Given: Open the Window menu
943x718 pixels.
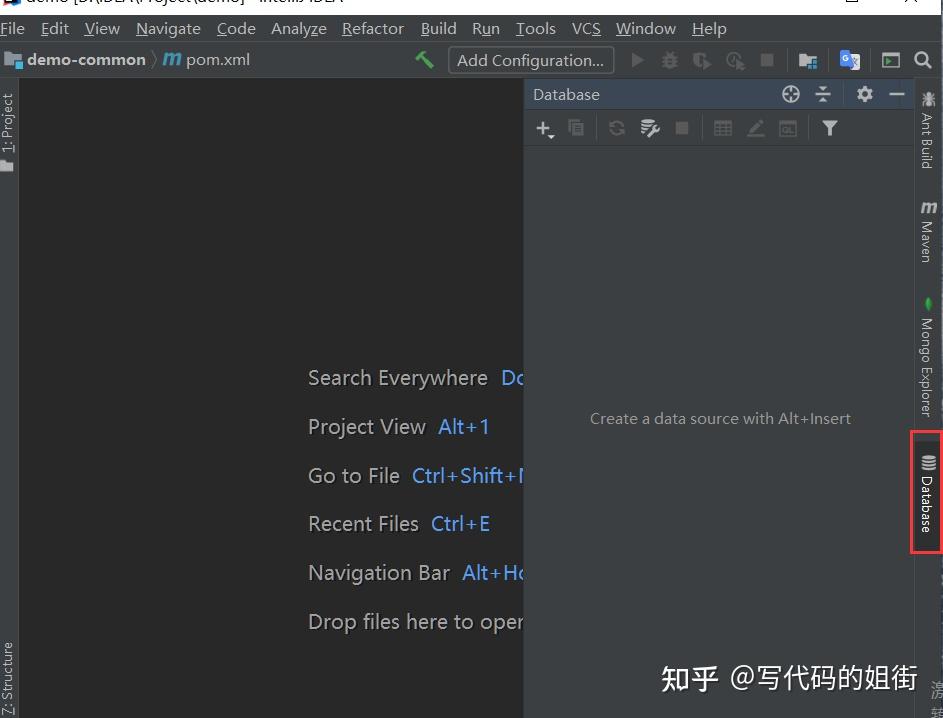Looking at the screenshot, I should click(645, 28).
